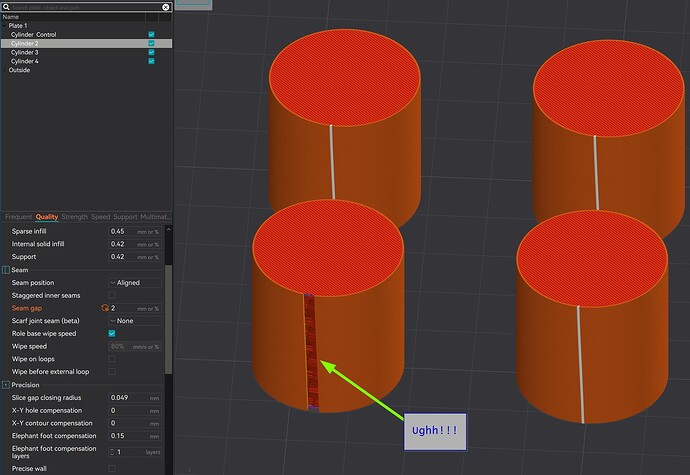Open the Scarf joint seam dropdown
This screenshot has height=475, width=690.
pyautogui.click(x=135, y=321)
